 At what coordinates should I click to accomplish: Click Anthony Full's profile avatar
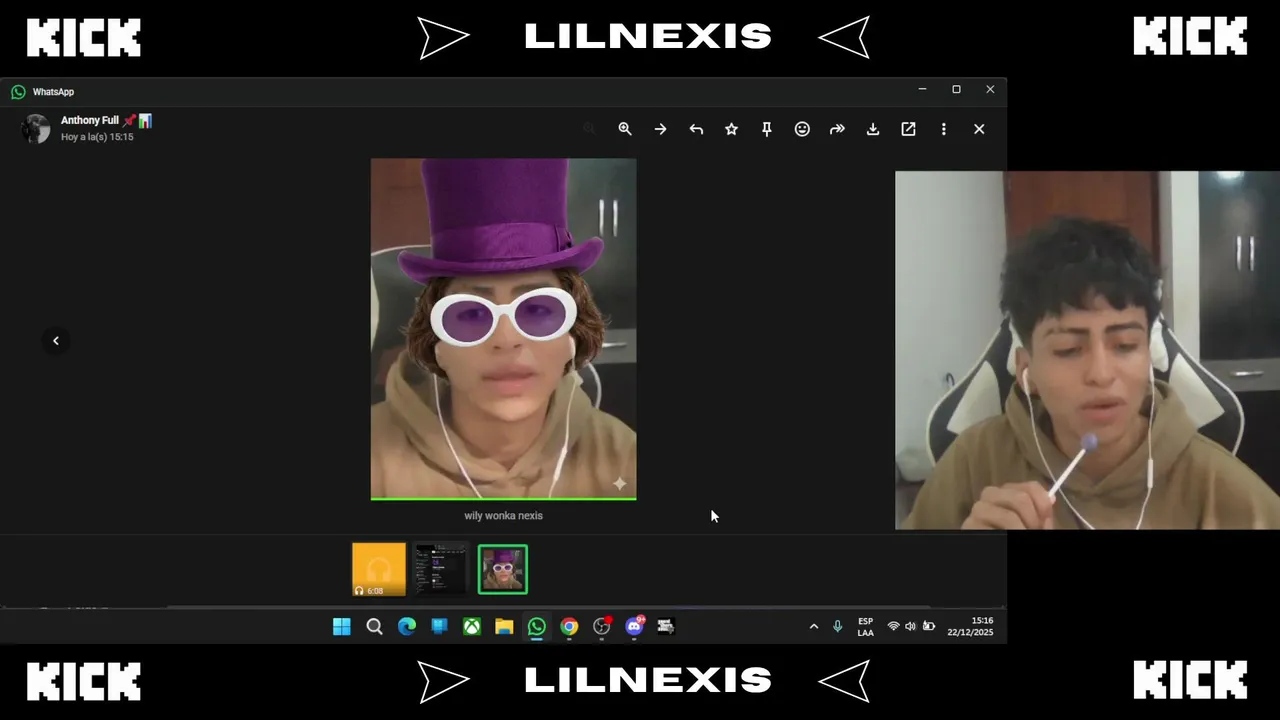[x=36, y=129]
